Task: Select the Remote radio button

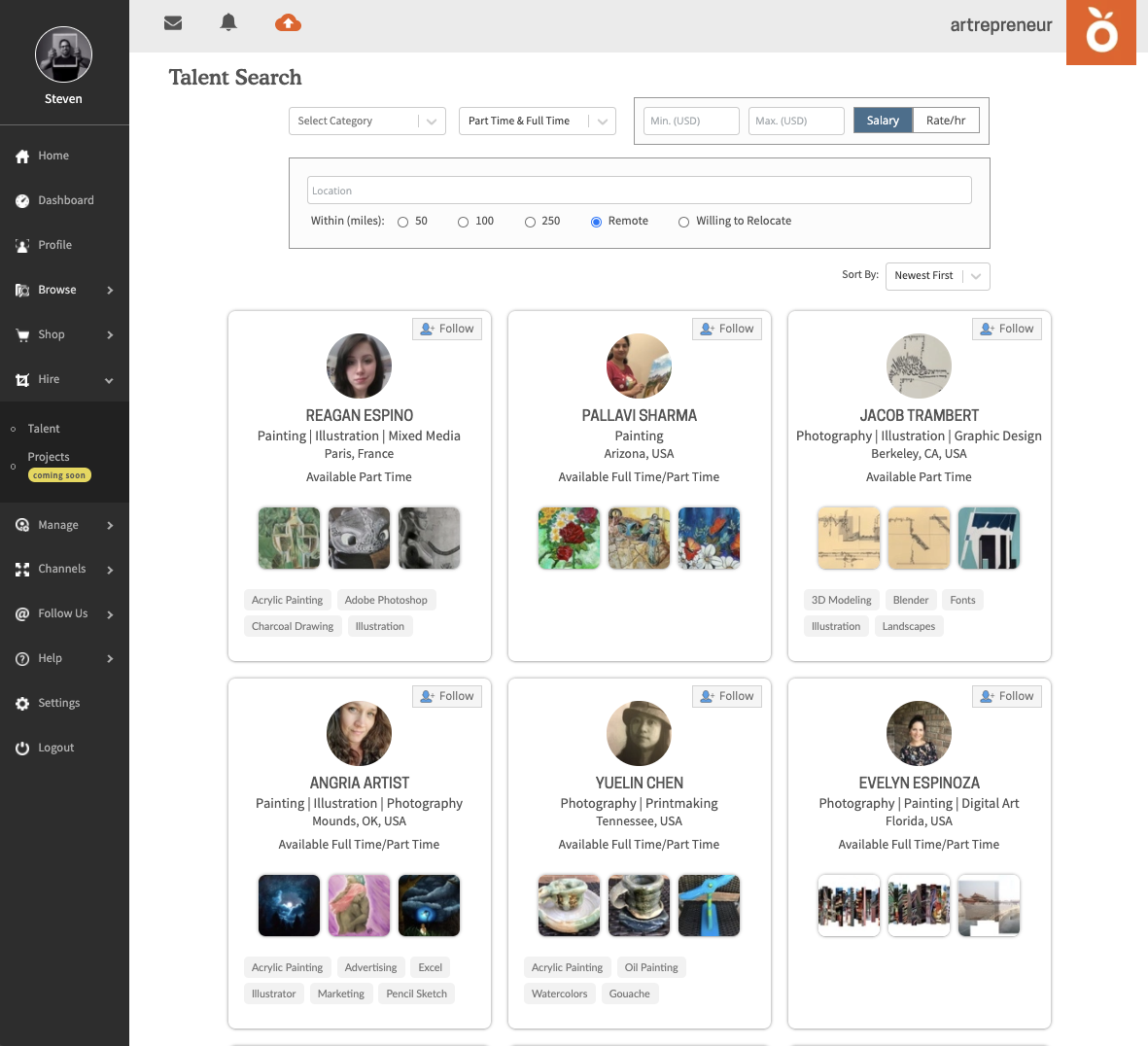Action: [x=596, y=222]
